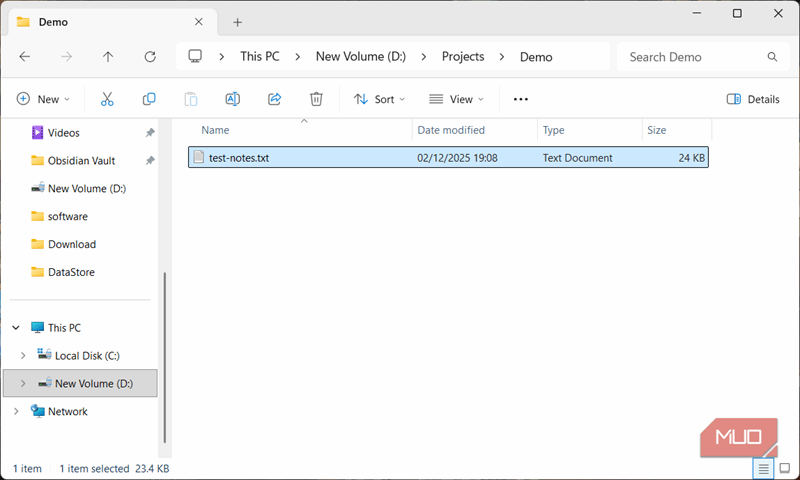Click Projects in the breadcrumb path
The width and height of the screenshot is (800, 480).
tap(463, 57)
